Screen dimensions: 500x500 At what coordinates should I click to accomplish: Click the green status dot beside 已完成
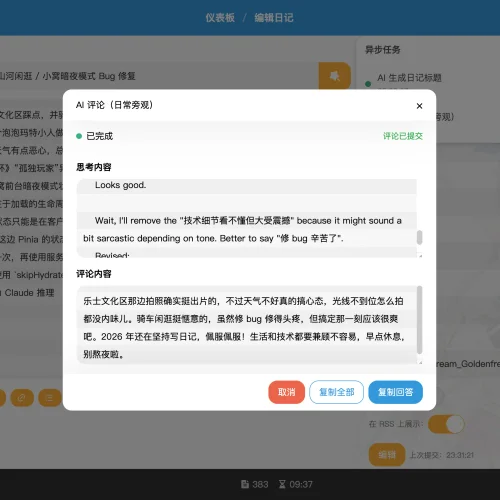coord(79,136)
